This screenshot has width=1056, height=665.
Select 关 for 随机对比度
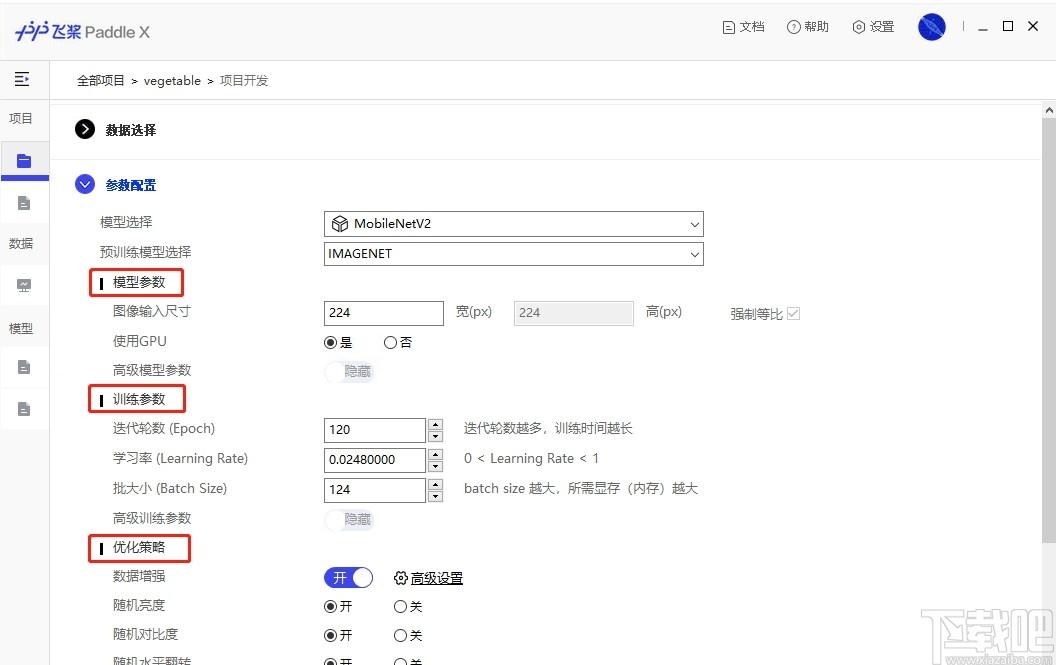point(400,635)
